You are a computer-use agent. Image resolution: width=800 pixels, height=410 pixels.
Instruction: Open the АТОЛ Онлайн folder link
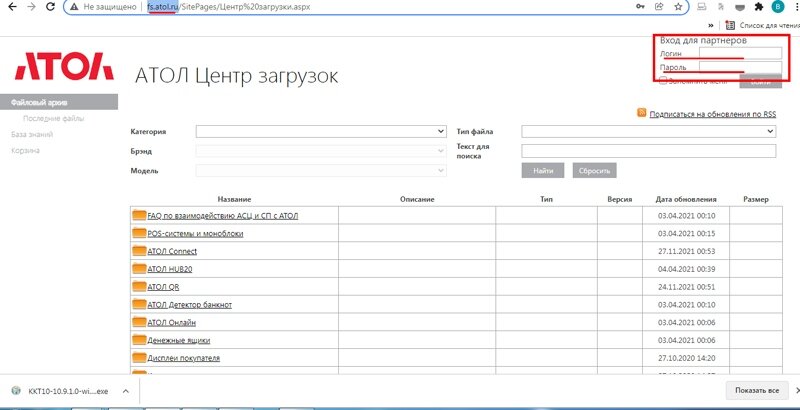[171, 323]
